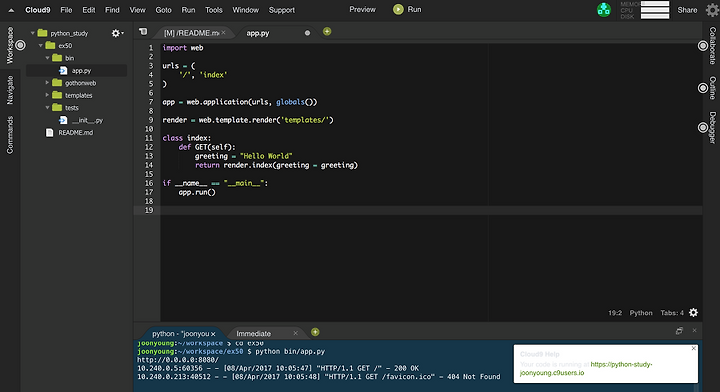
Task: Collapse the python_study root folder
Action: tap(33, 33)
